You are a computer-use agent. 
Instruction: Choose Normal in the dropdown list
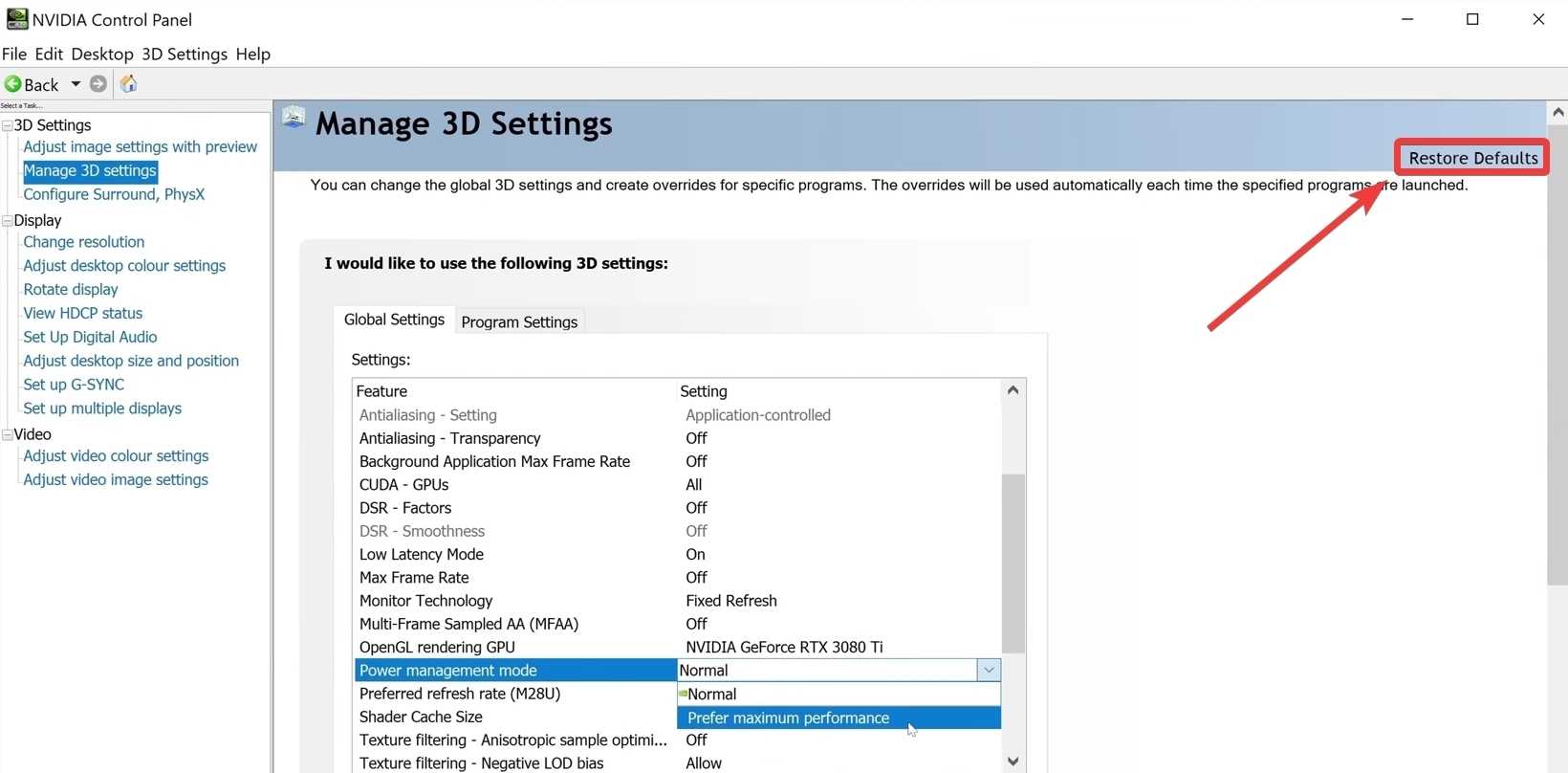[838, 695]
